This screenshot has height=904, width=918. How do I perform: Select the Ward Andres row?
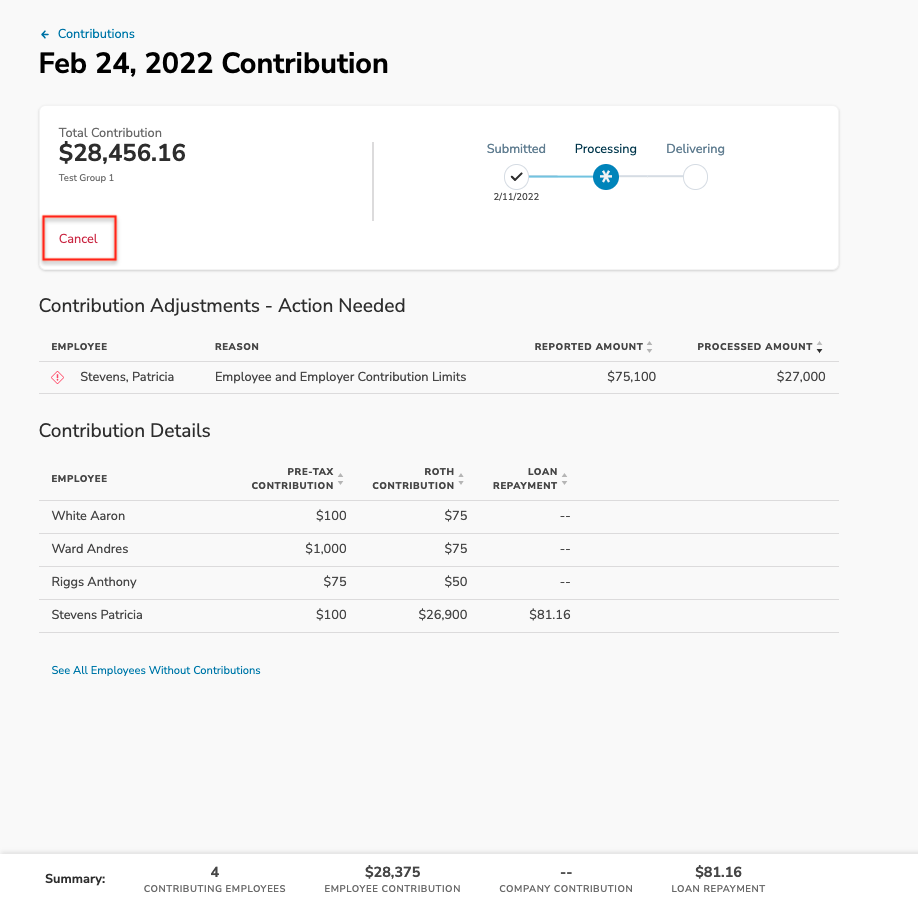[439, 549]
